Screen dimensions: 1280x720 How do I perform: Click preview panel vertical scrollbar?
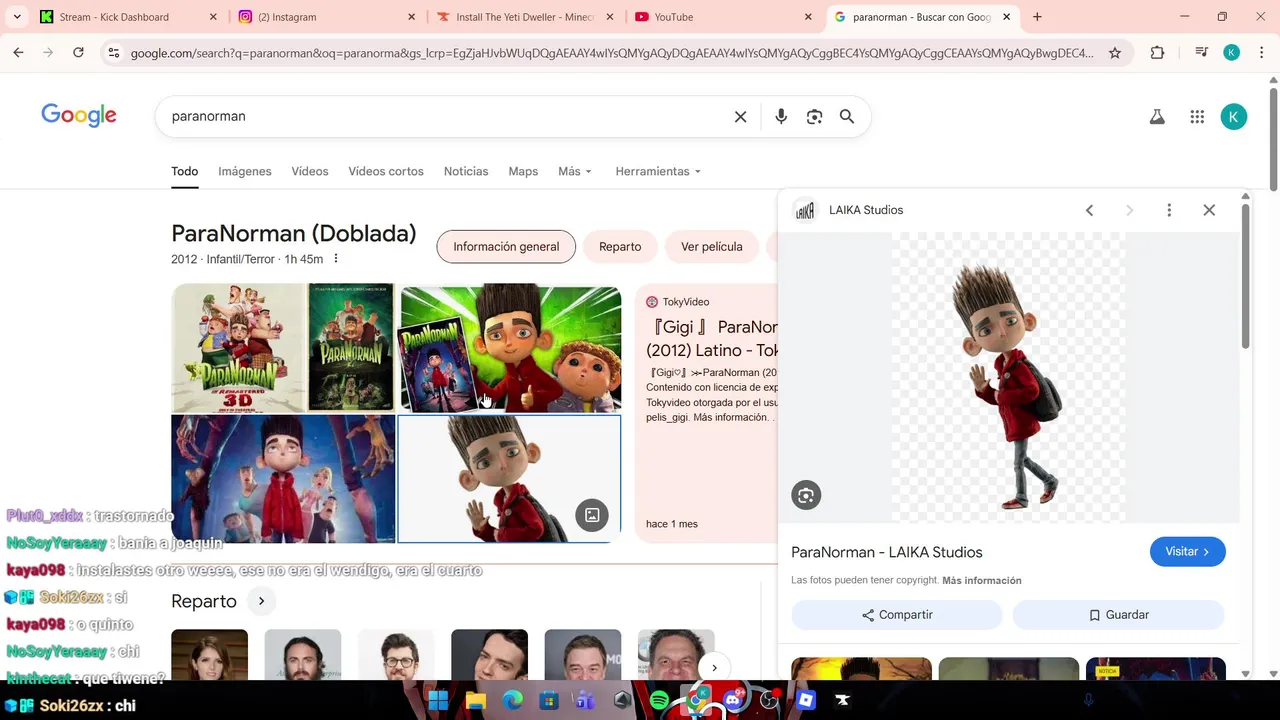coord(1245,277)
